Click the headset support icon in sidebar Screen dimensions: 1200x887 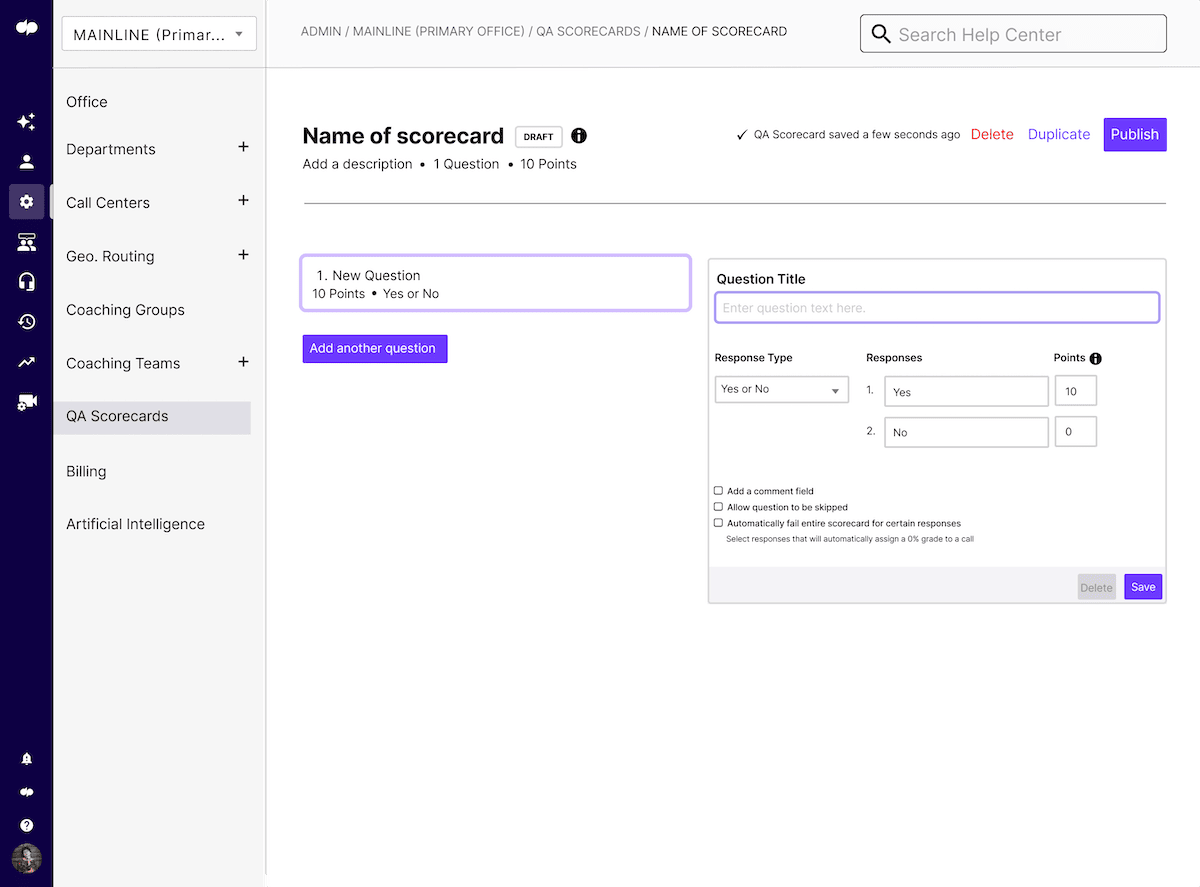pos(26,281)
